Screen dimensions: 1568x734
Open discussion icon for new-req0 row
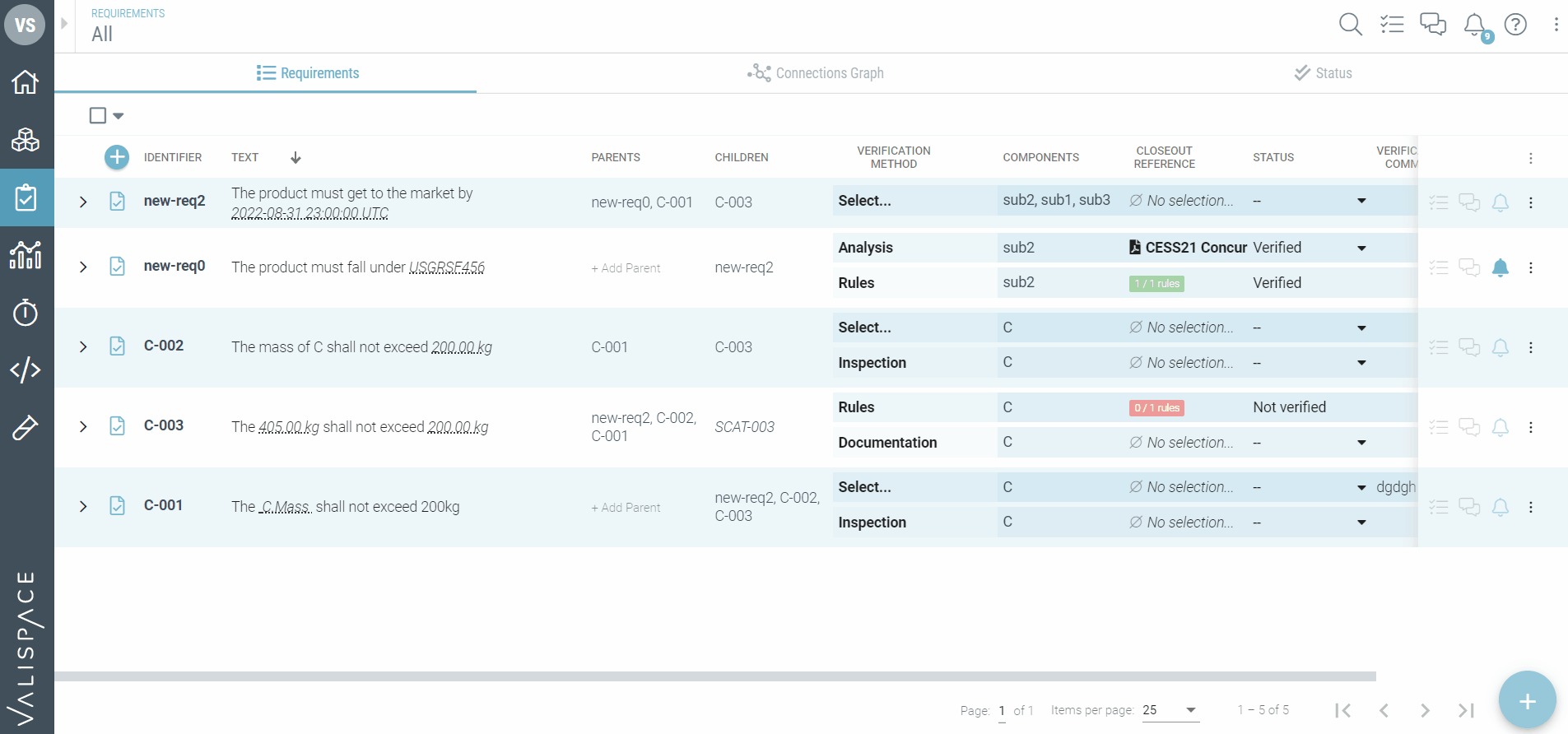[1469, 267]
